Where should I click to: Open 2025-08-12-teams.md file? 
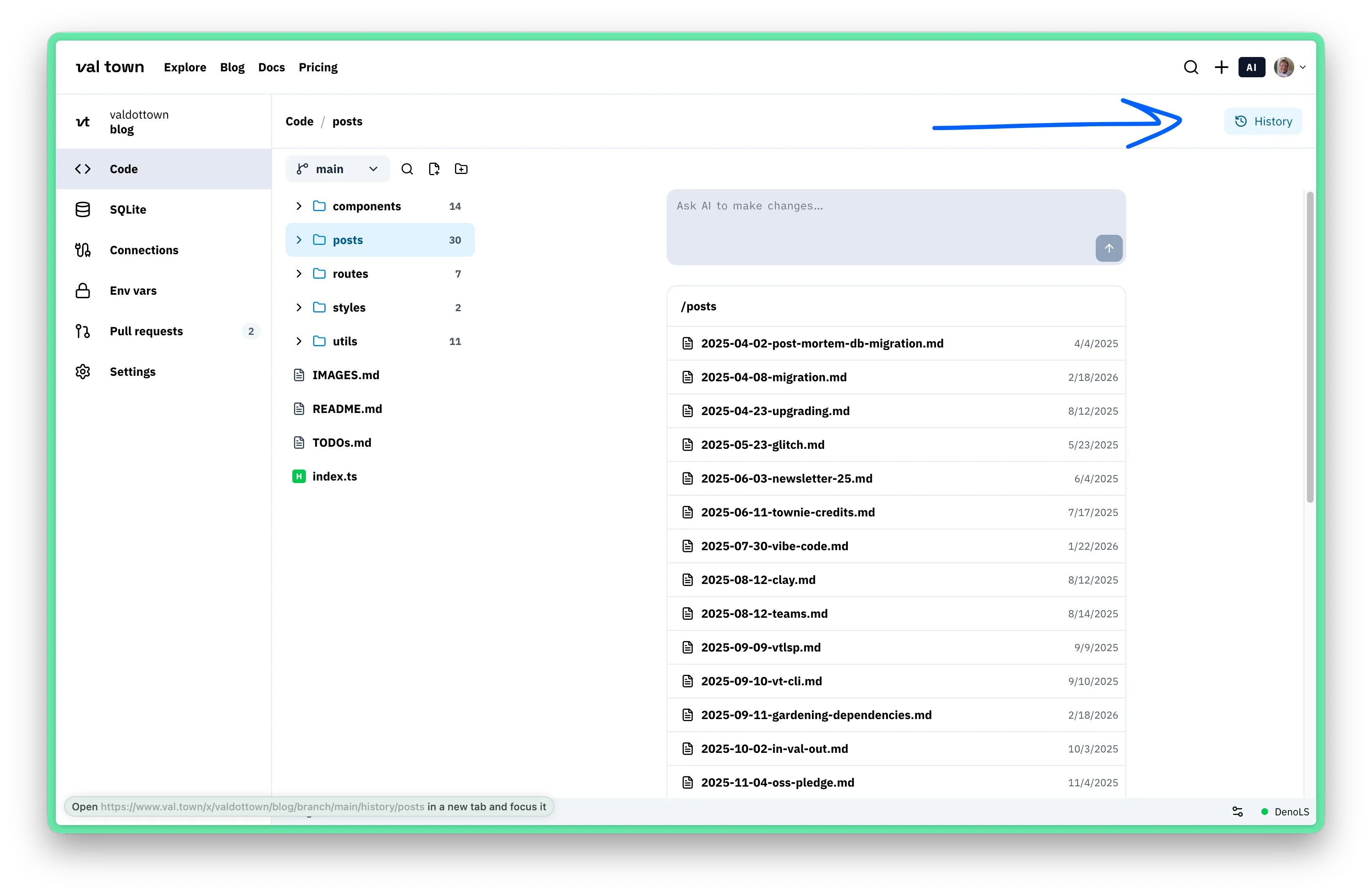pyautogui.click(x=896, y=614)
